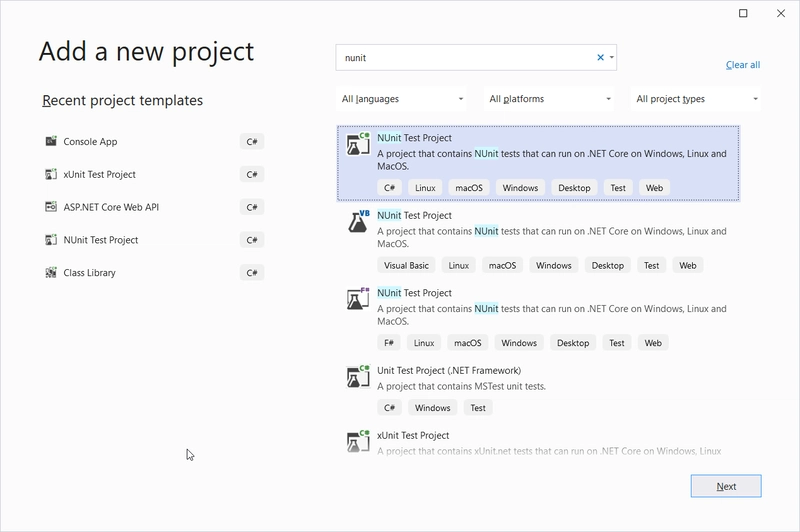Screen dimensions: 800x532
Task: Select the Unit Test Project (.NET Framework) title
Action: pyautogui.click(x=449, y=370)
